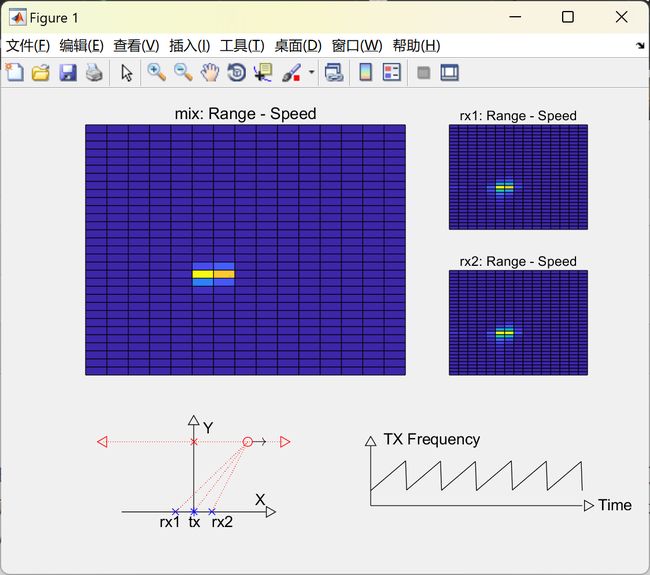Image resolution: width=650 pixels, height=575 pixels.
Task: Minimize the Figure 1 window
Action: tap(515, 17)
